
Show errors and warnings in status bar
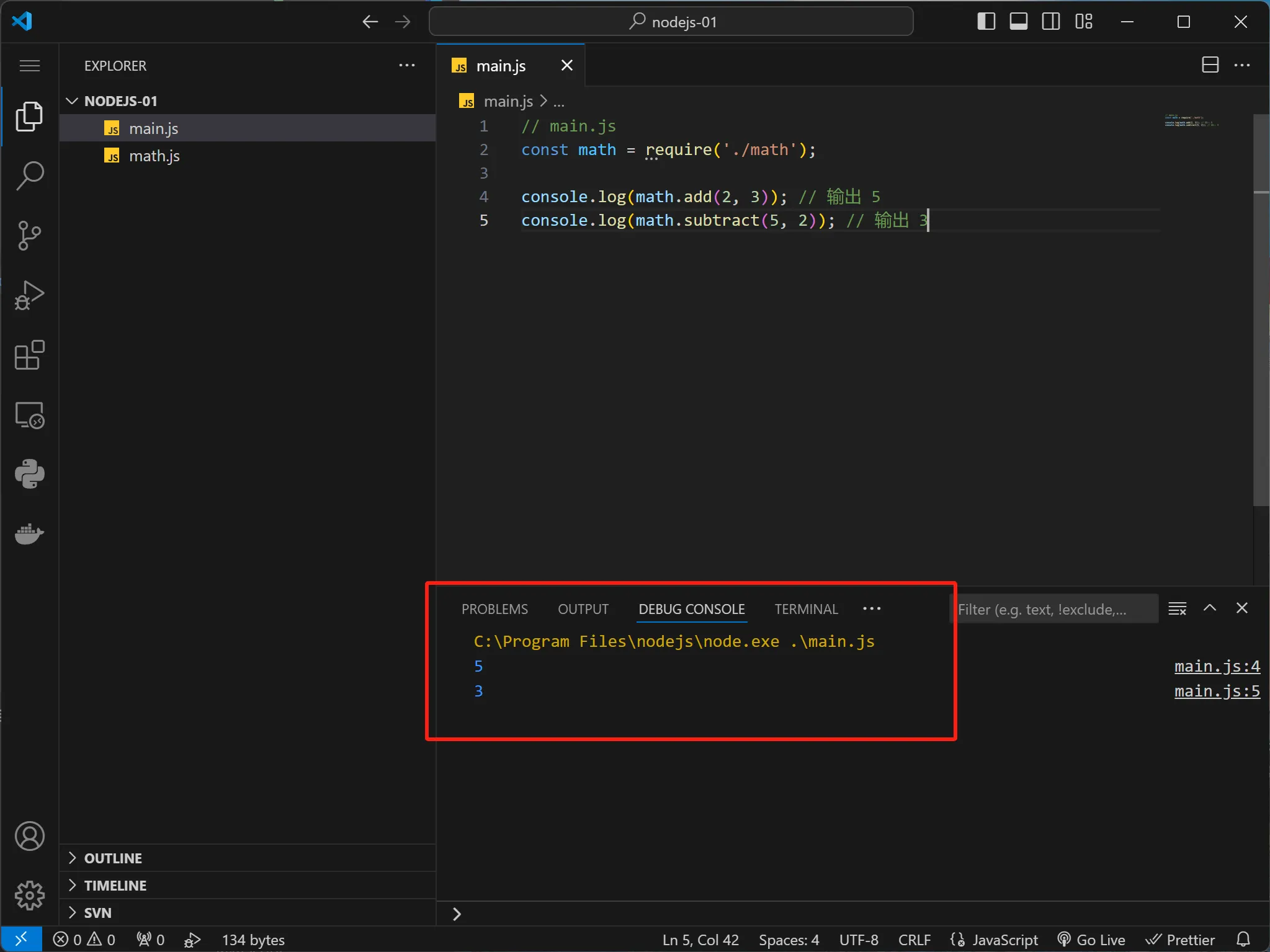84,940
